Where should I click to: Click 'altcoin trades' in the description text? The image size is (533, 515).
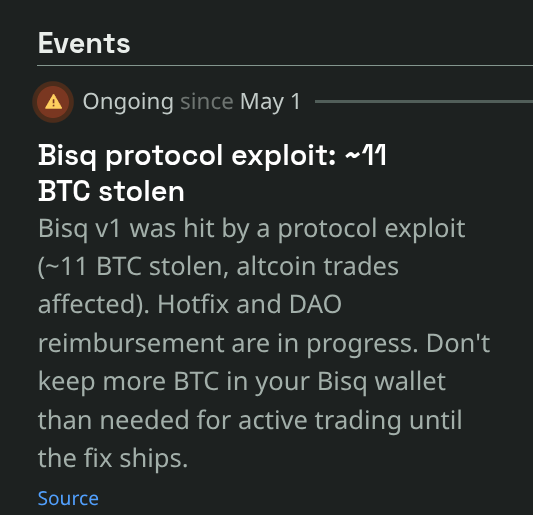(317, 266)
